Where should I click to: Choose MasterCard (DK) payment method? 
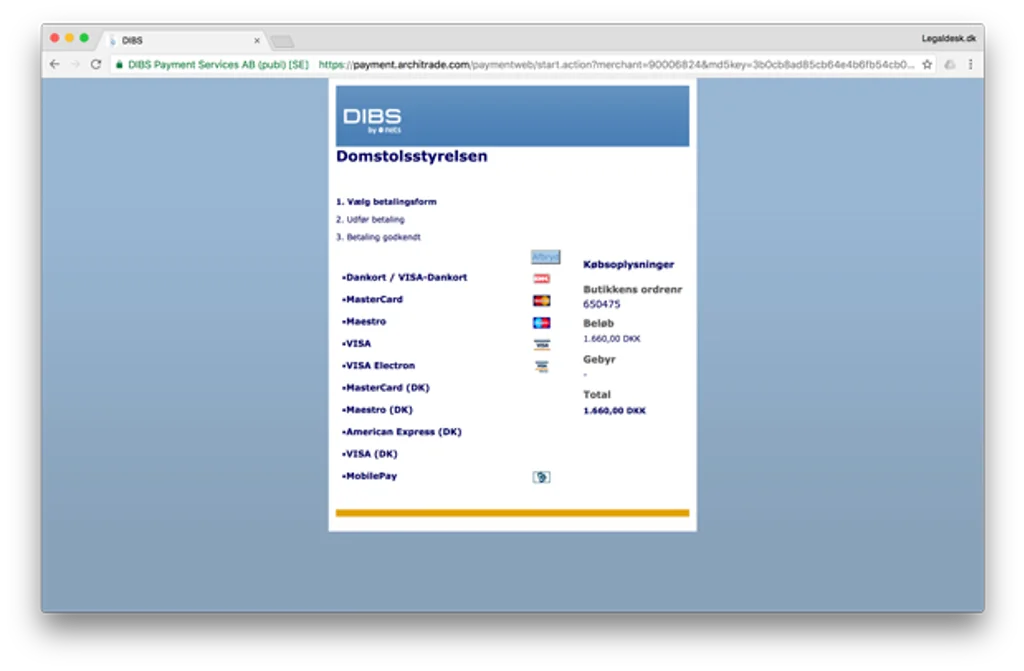(x=386, y=387)
